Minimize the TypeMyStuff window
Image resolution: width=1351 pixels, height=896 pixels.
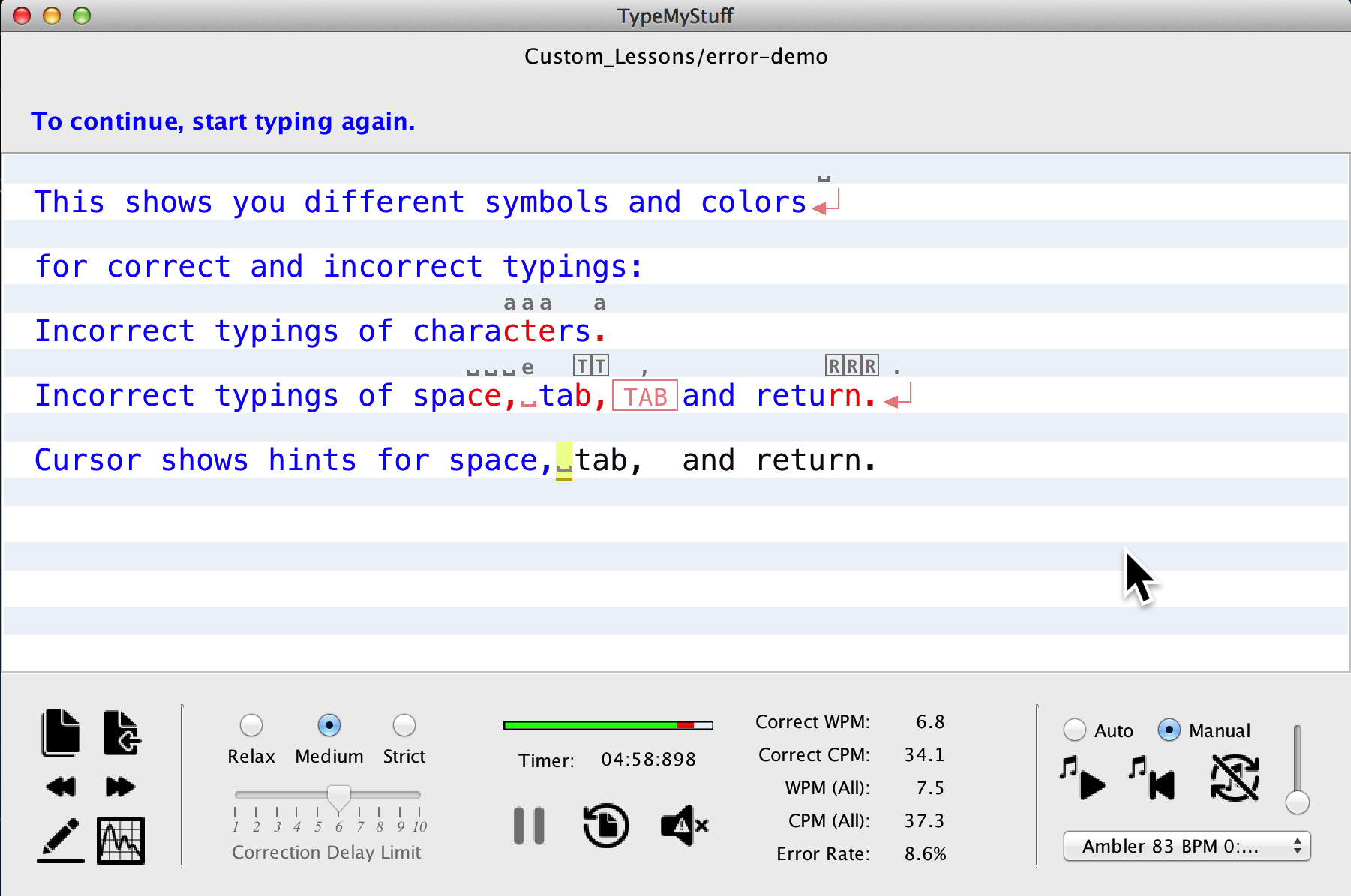52,16
